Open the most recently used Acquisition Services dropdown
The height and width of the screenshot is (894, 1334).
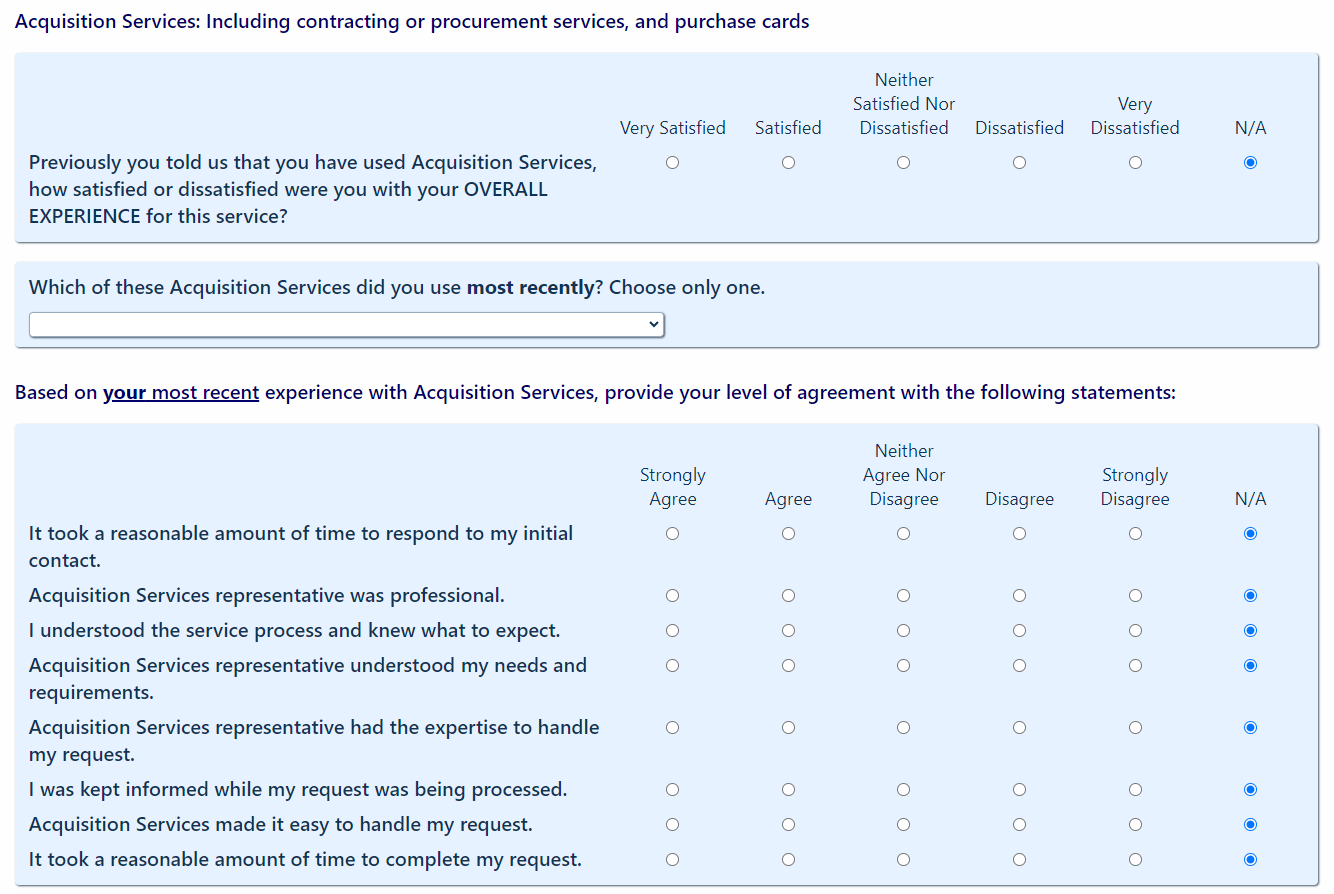pyautogui.click(x=346, y=324)
